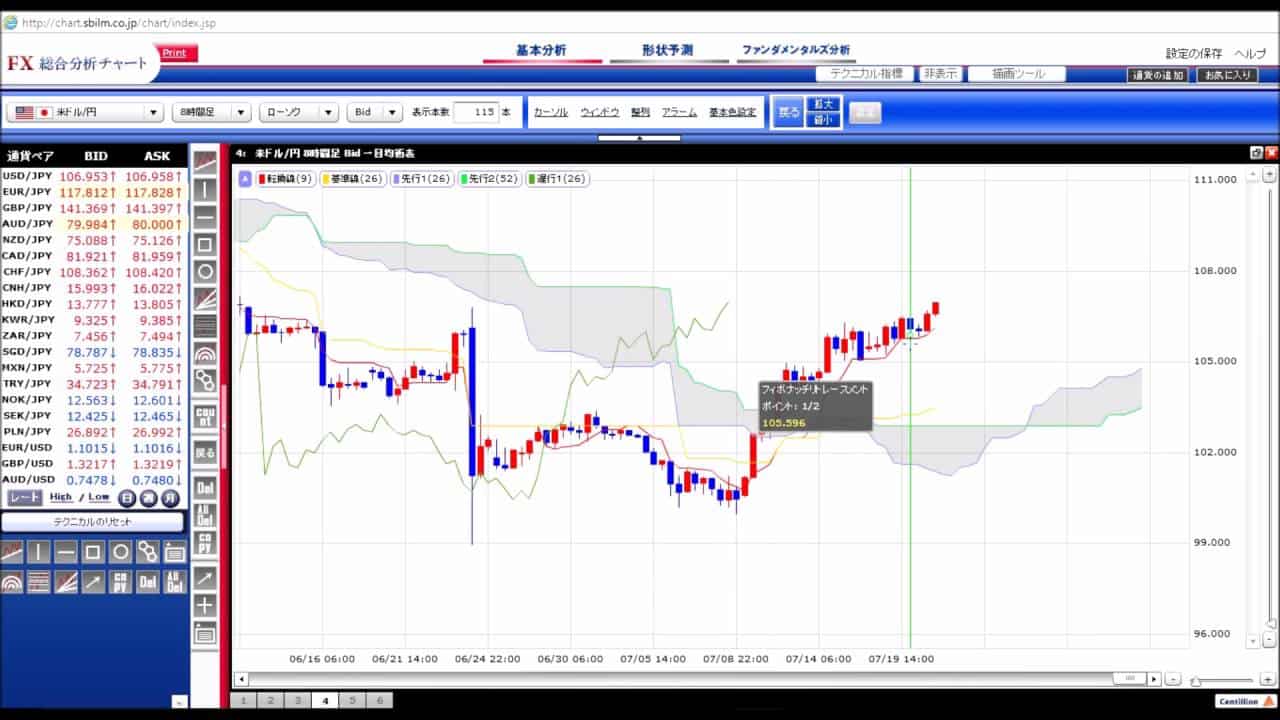This screenshot has height=720, width=1280.
Task: Click the 'count' tool icon
Action: tap(205, 416)
